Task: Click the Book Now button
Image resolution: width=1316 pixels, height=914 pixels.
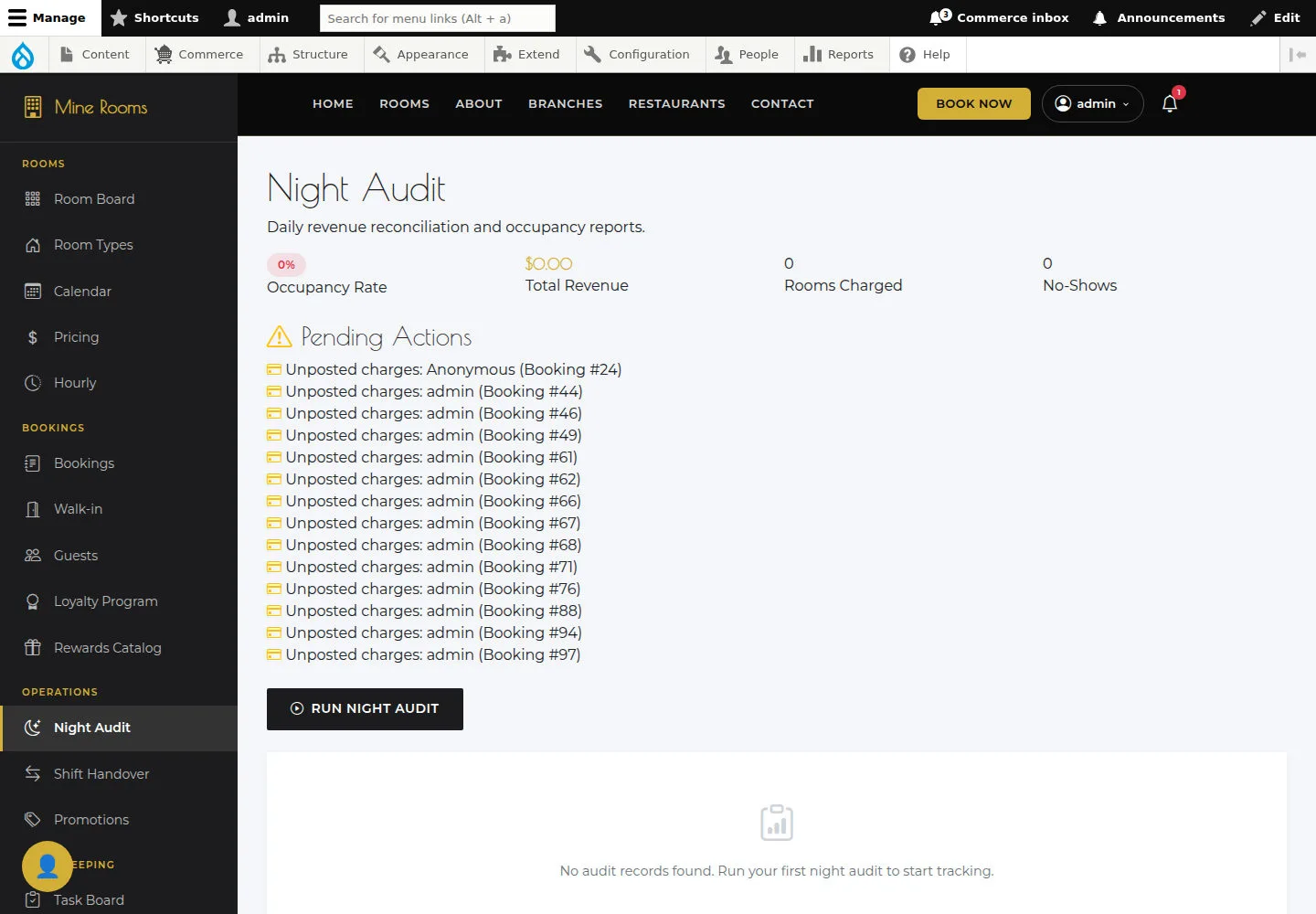Action: tap(974, 103)
